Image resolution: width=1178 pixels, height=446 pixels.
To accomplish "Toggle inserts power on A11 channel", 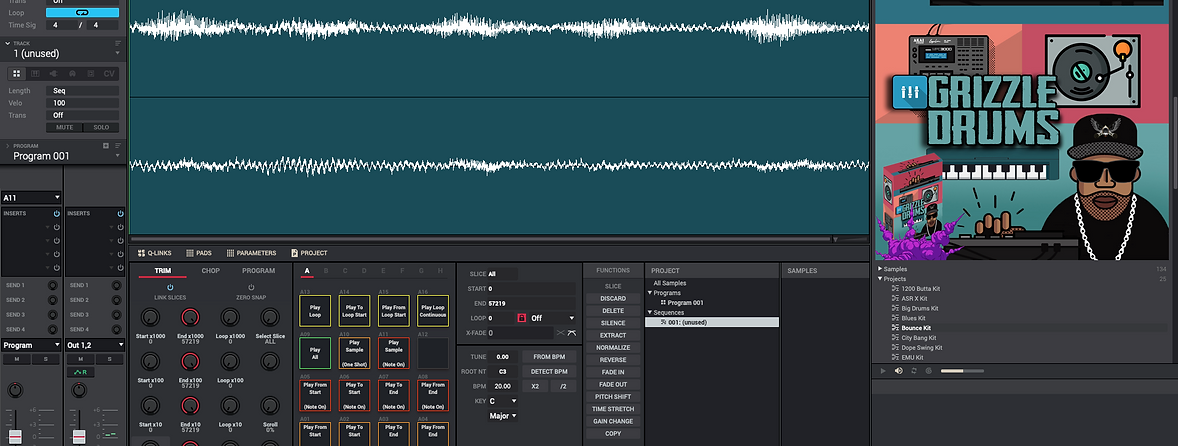I will click(x=56, y=214).
